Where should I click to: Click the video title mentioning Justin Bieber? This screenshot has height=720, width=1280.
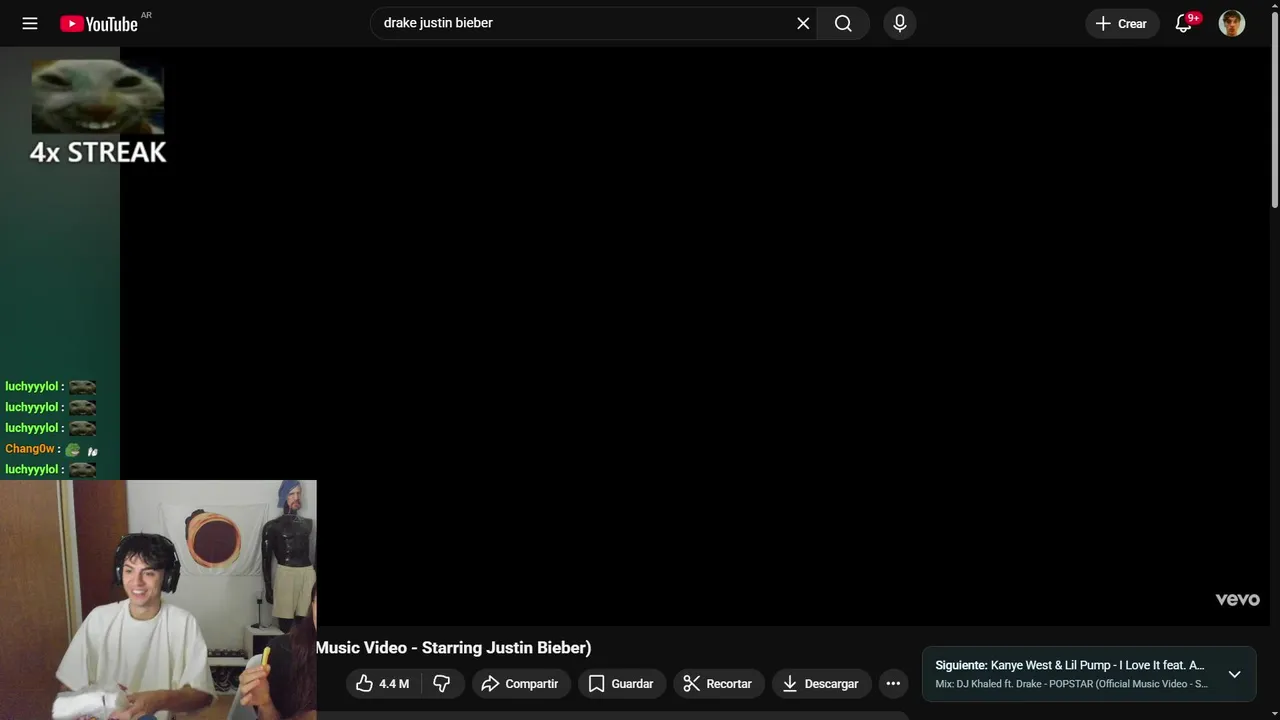click(x=453, y=648)
